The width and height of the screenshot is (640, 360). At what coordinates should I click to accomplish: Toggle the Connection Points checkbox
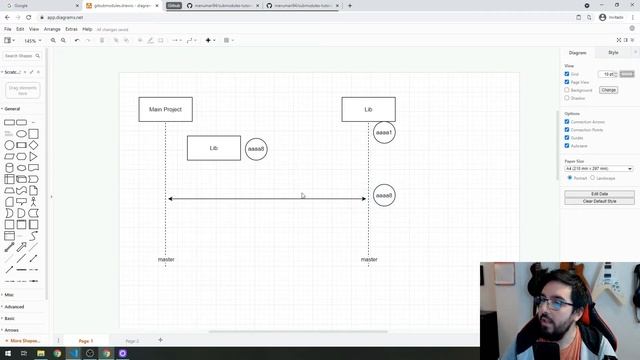567,130
